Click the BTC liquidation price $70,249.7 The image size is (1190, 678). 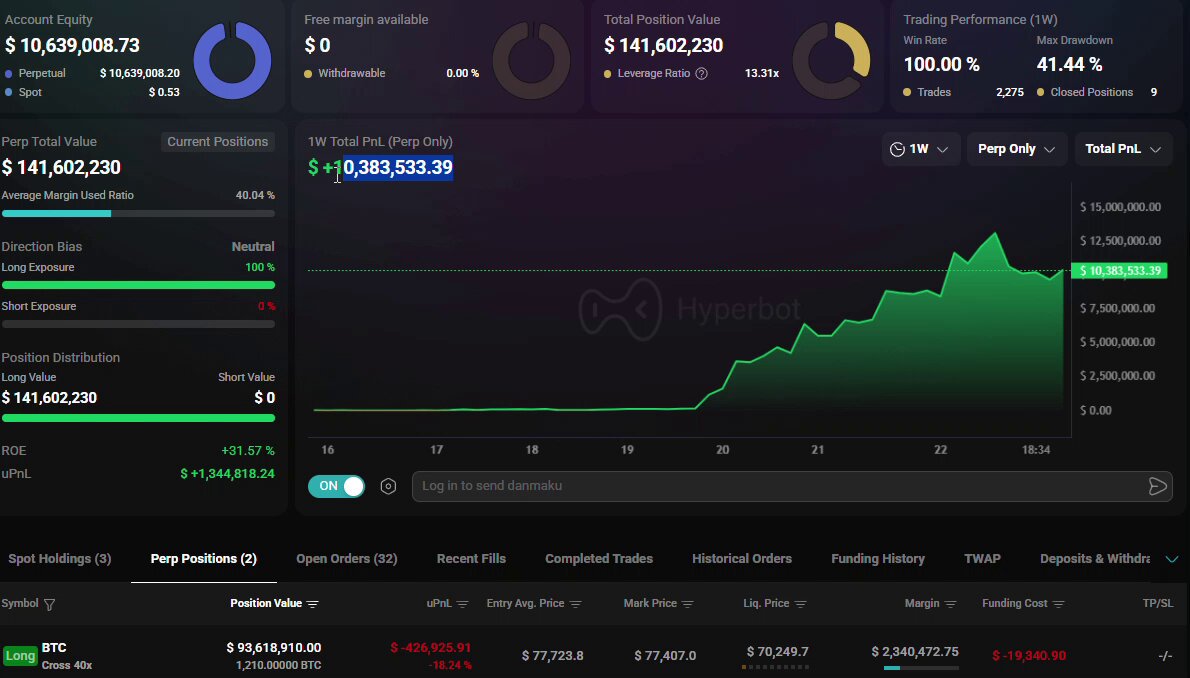(x=777, y=652)
